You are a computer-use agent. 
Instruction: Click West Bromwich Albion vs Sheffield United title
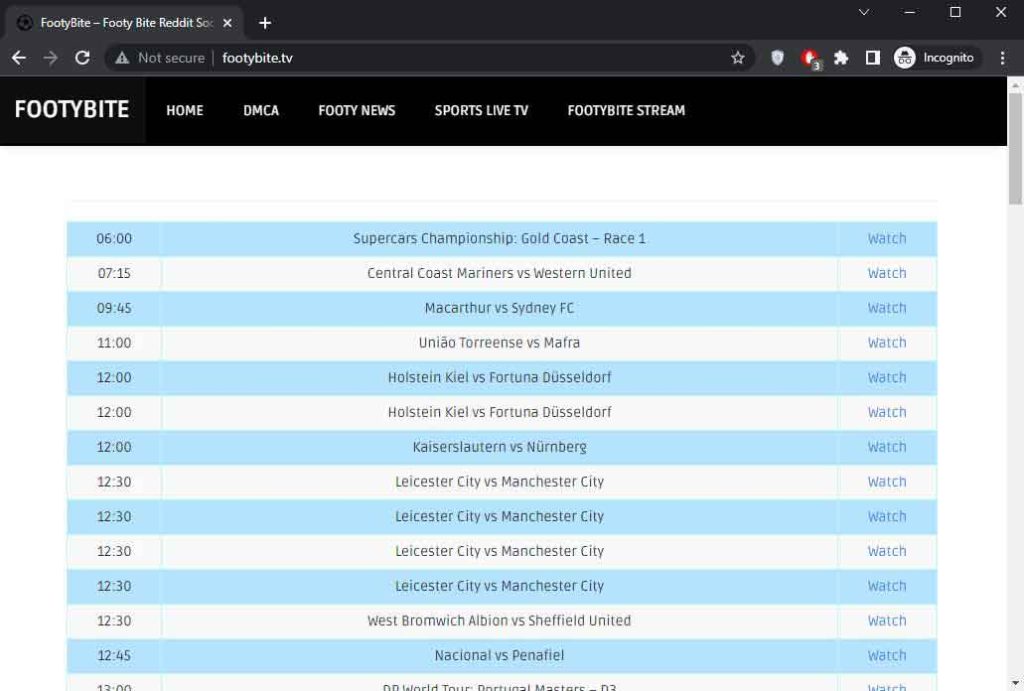[x=500, y=620]
